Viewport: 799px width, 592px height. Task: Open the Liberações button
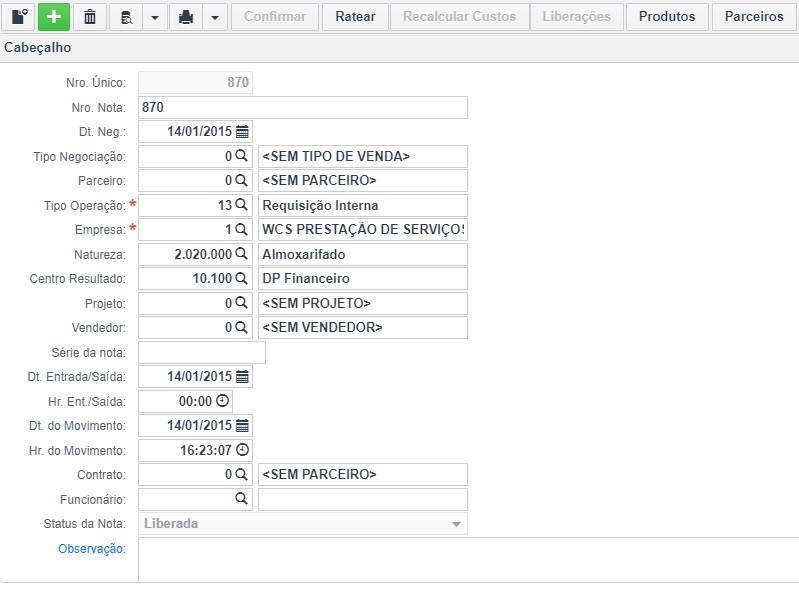pos(576,17)
